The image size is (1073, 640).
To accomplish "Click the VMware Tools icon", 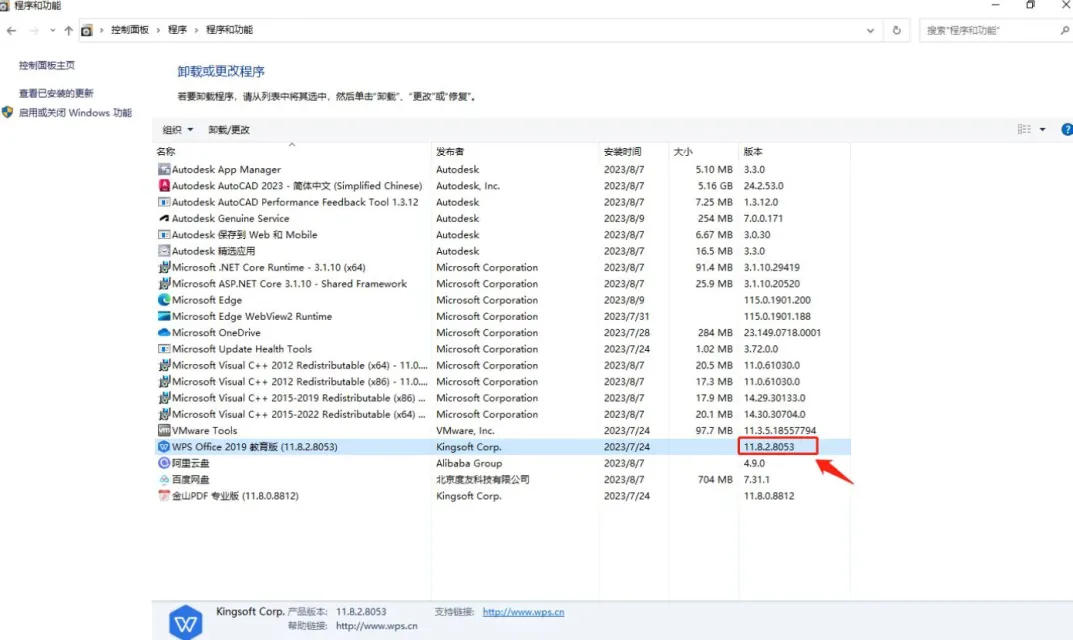I will (x=164, y=431).
